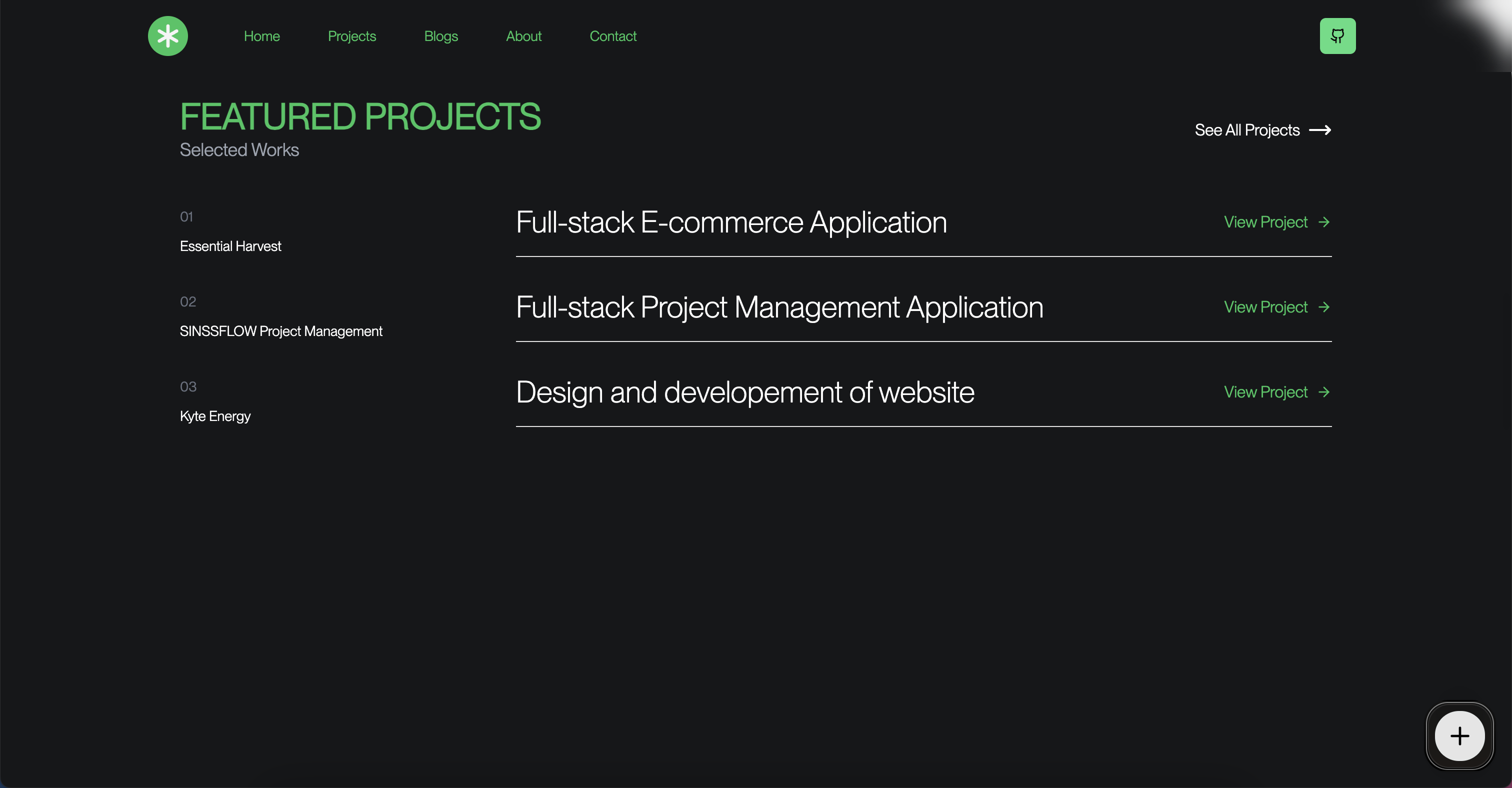Image resolution: width=1512 pixels, height=788 pixels.
Task: Click the green asterisk logo icon
Action: coord(168,36)
